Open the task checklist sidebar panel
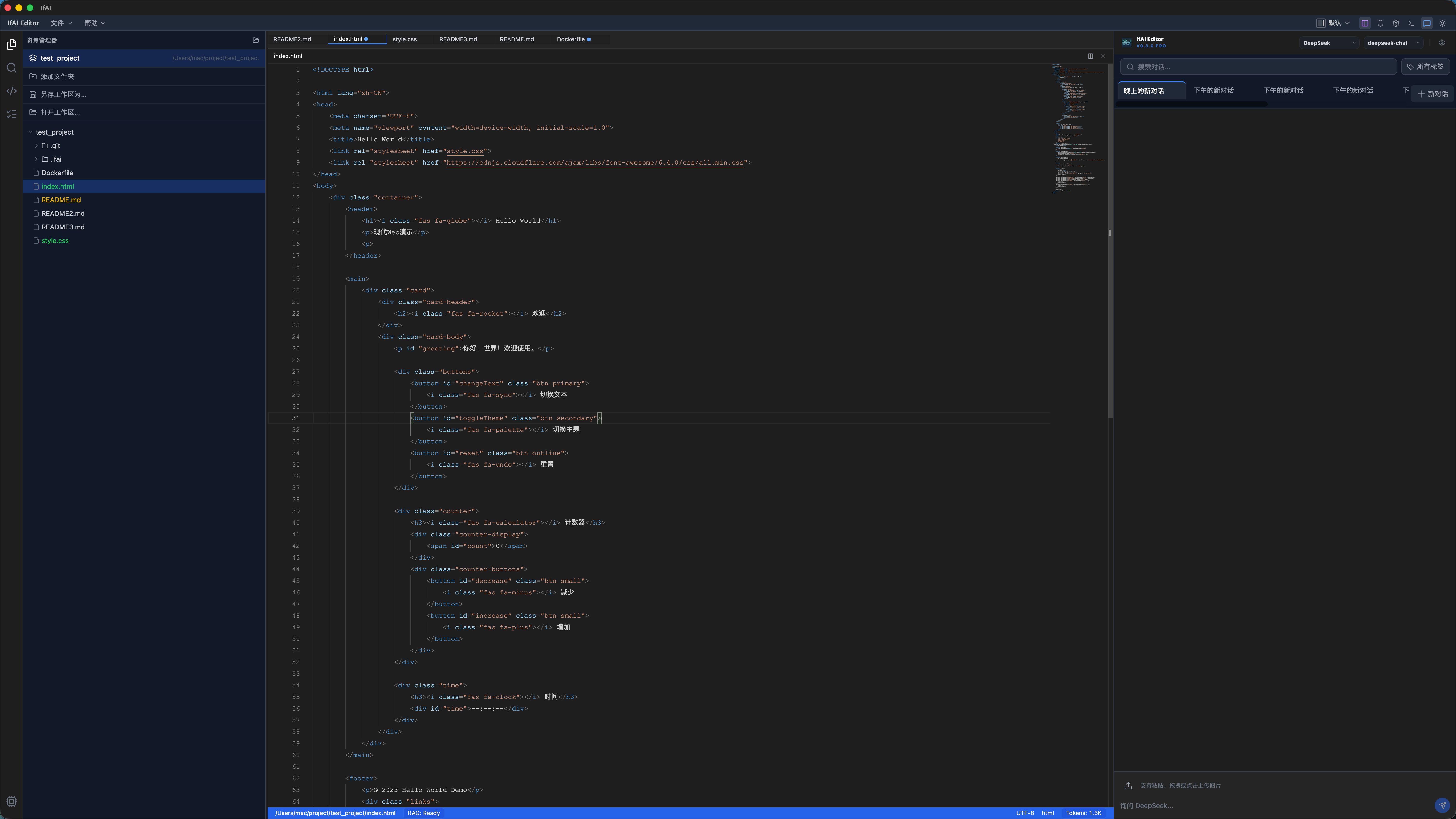1456x819 pixels. pos(11,114)
